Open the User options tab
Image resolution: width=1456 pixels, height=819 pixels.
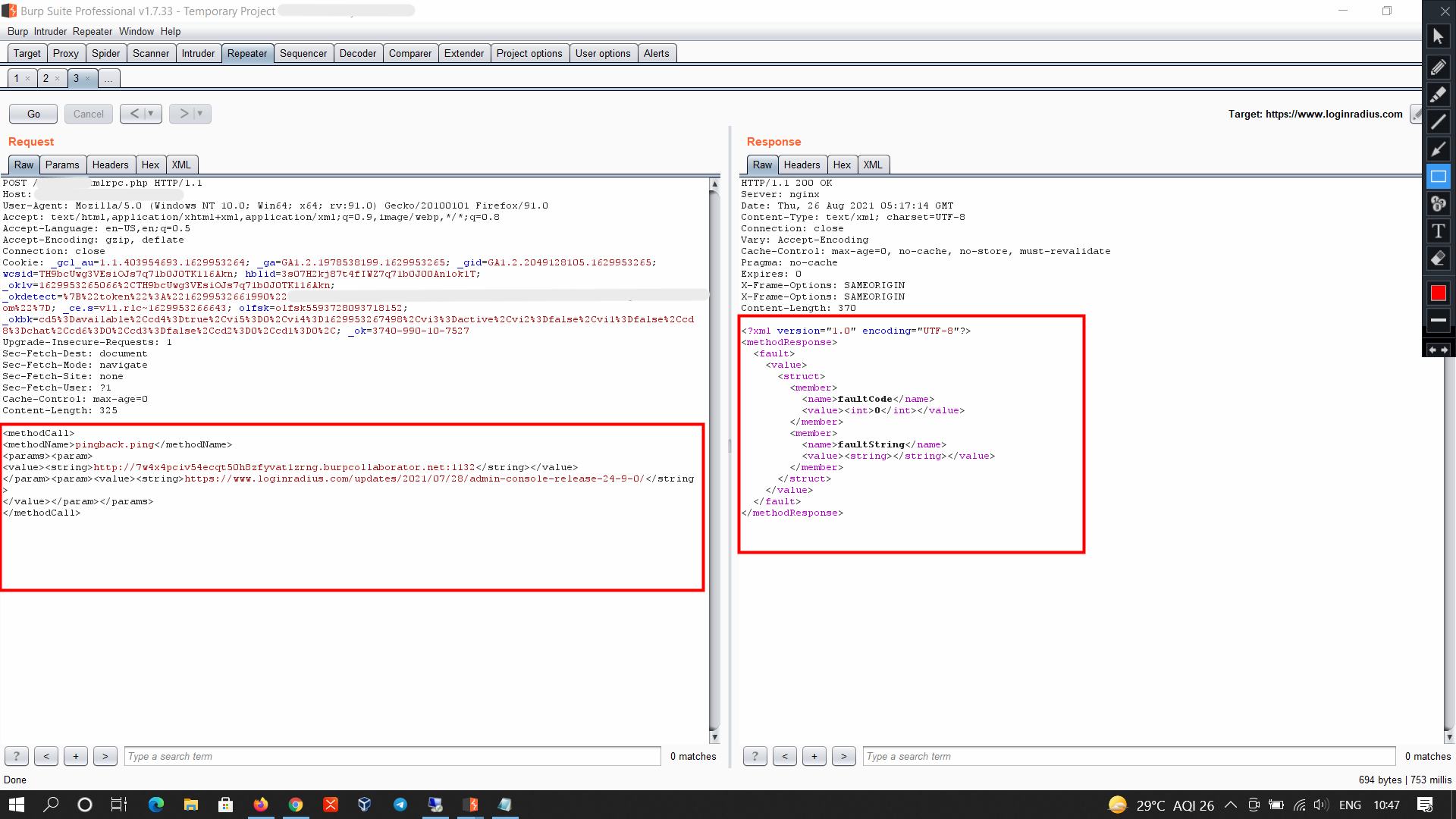[603, 53]
